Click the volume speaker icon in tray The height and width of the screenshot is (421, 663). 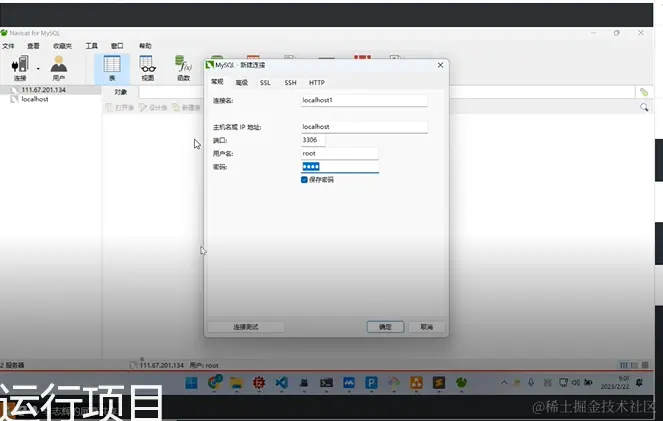[575, 383]
